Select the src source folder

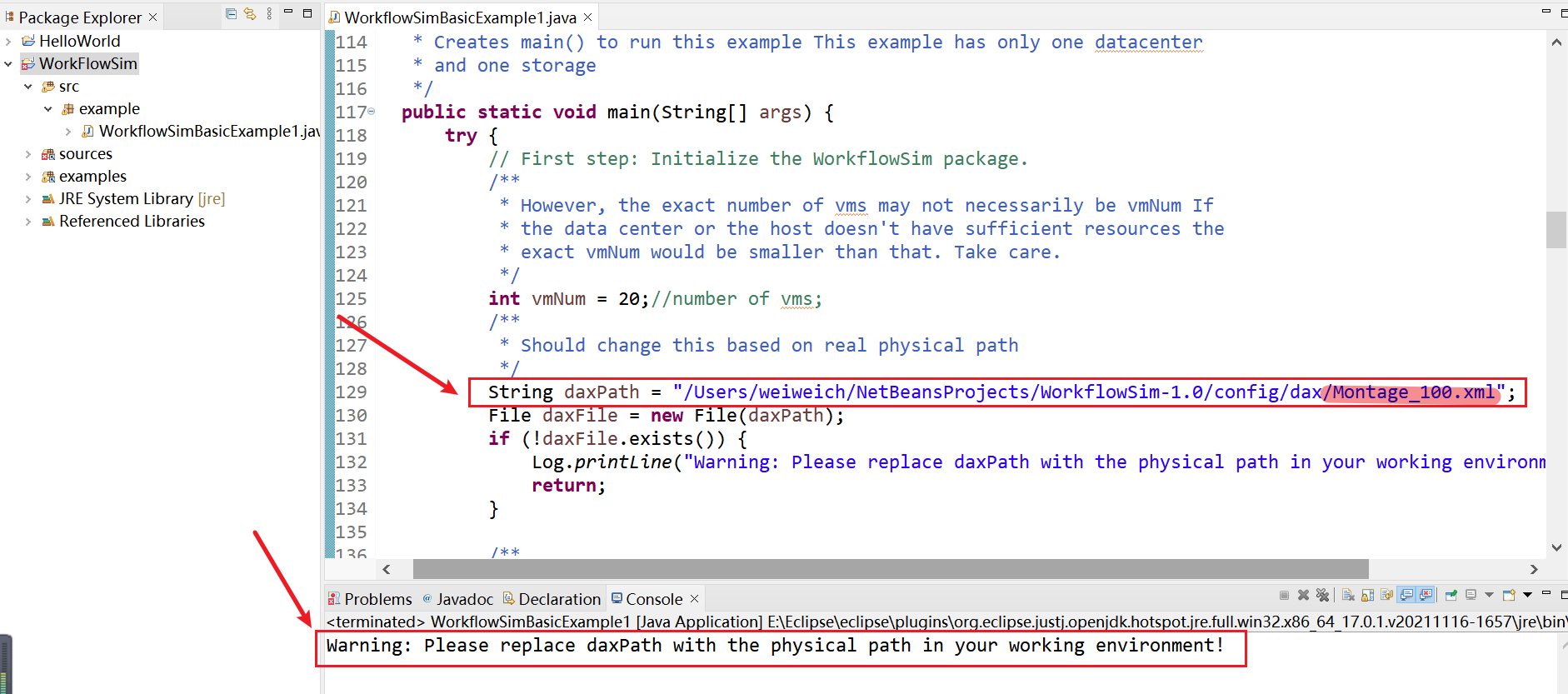[x=68, y=86]
